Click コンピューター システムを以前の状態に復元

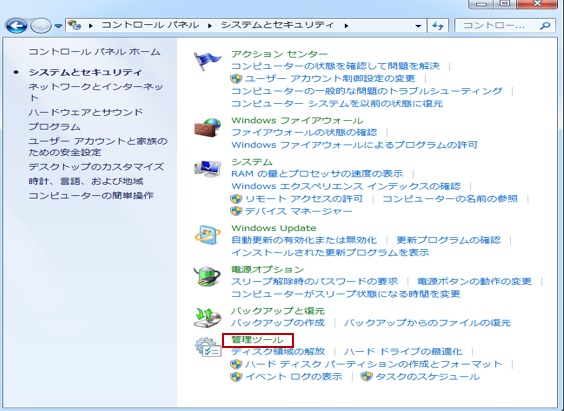pyautogui.click(x=337, y=104)
